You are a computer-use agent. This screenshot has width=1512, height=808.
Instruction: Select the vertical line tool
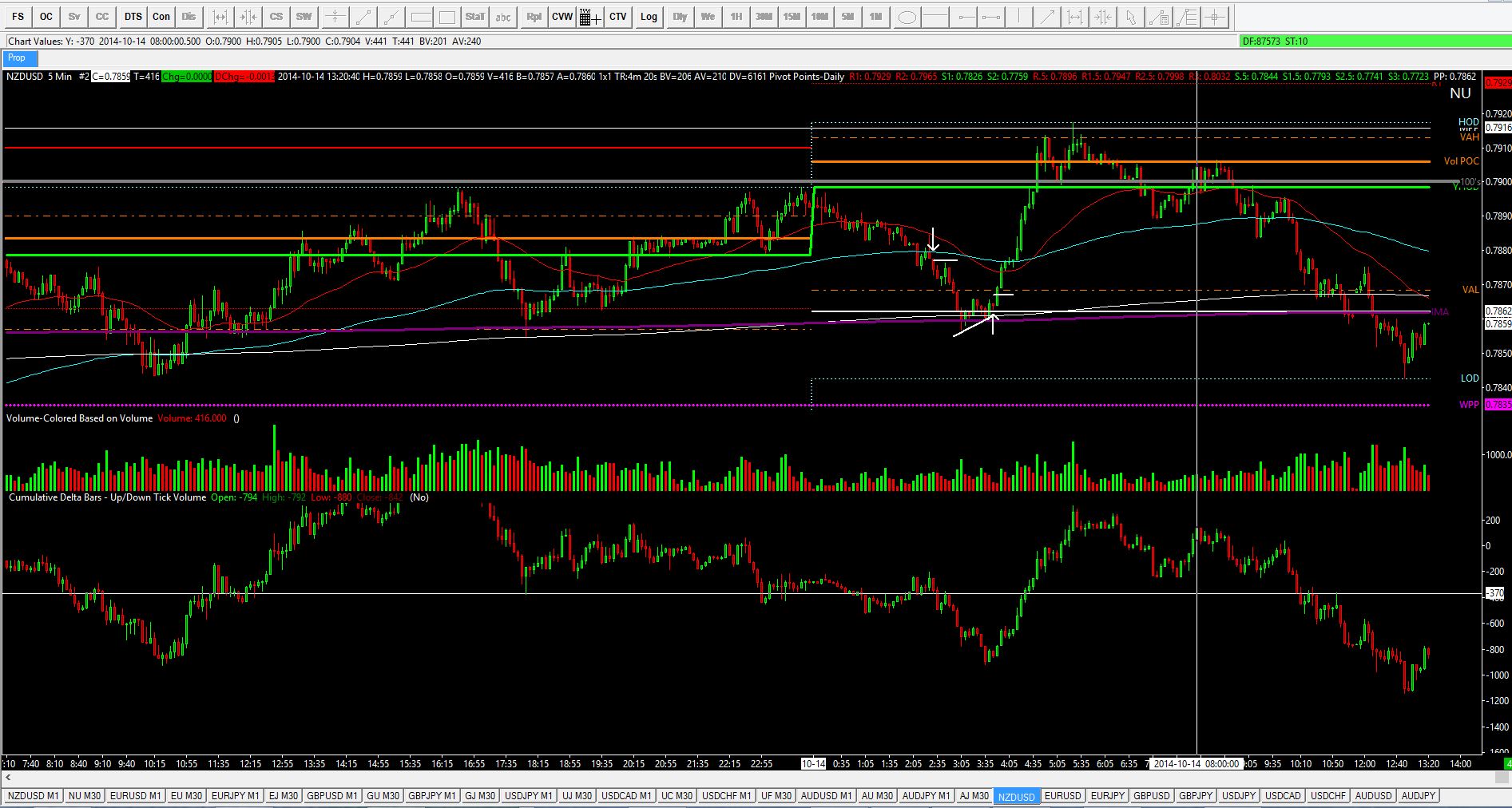(1019, 17)
